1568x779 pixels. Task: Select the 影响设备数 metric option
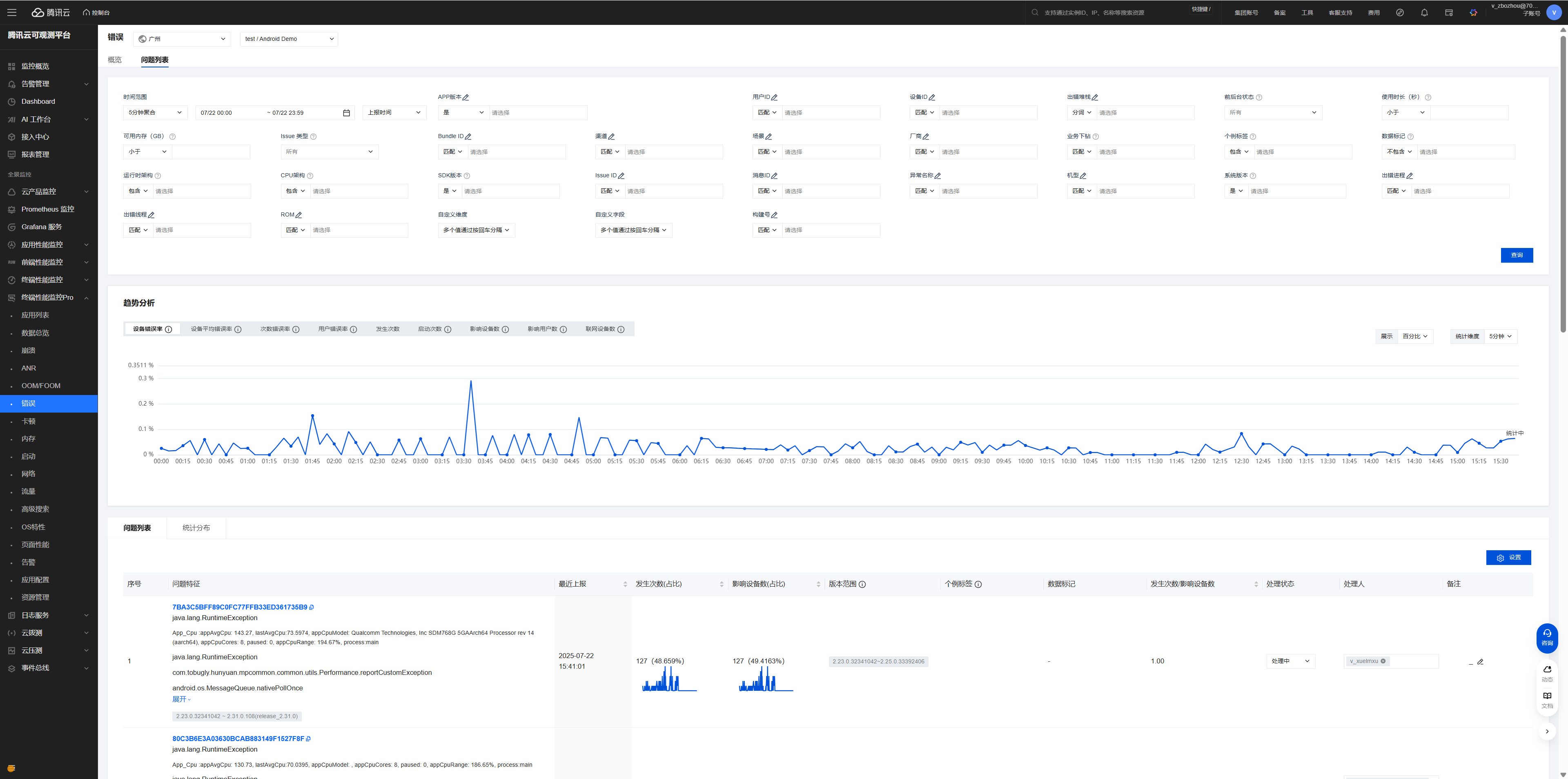(x=485, y=329)
